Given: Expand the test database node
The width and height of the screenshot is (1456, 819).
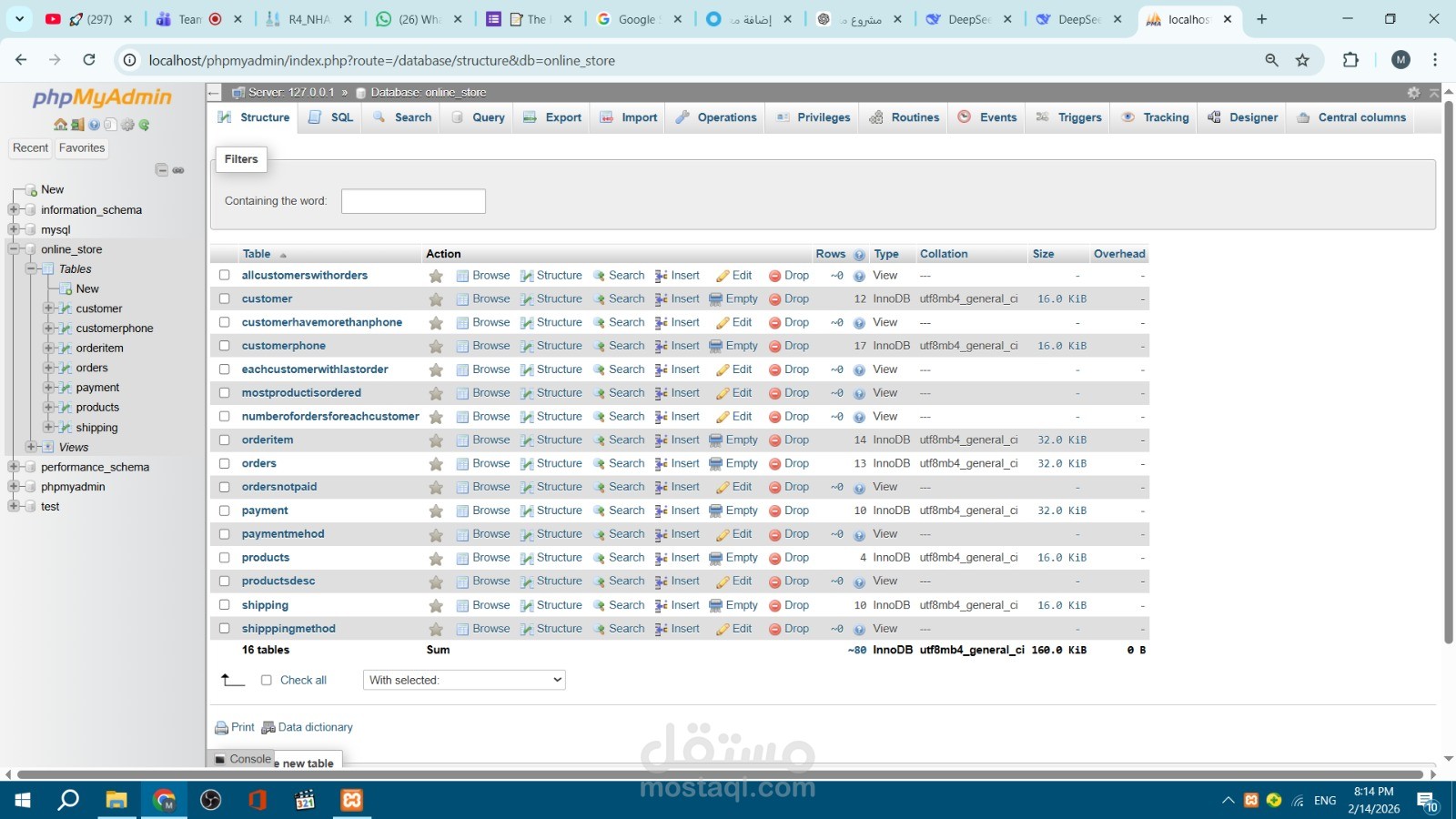Looking at the screenshot, I should pos(14,507).
